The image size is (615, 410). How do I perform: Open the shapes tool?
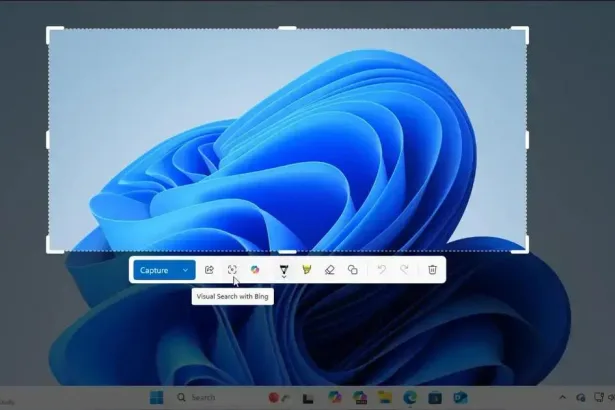pyautogui.click(x=353, y=270)
